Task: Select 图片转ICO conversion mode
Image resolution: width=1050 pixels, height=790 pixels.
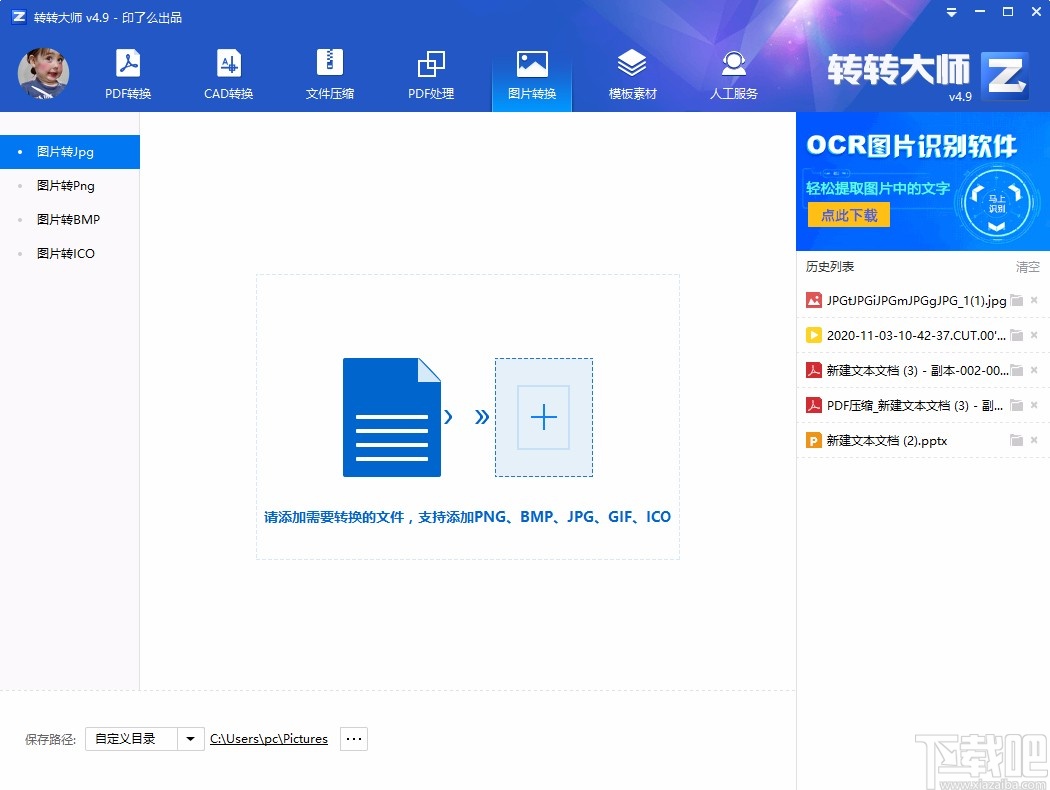Action: pos(66,253)
